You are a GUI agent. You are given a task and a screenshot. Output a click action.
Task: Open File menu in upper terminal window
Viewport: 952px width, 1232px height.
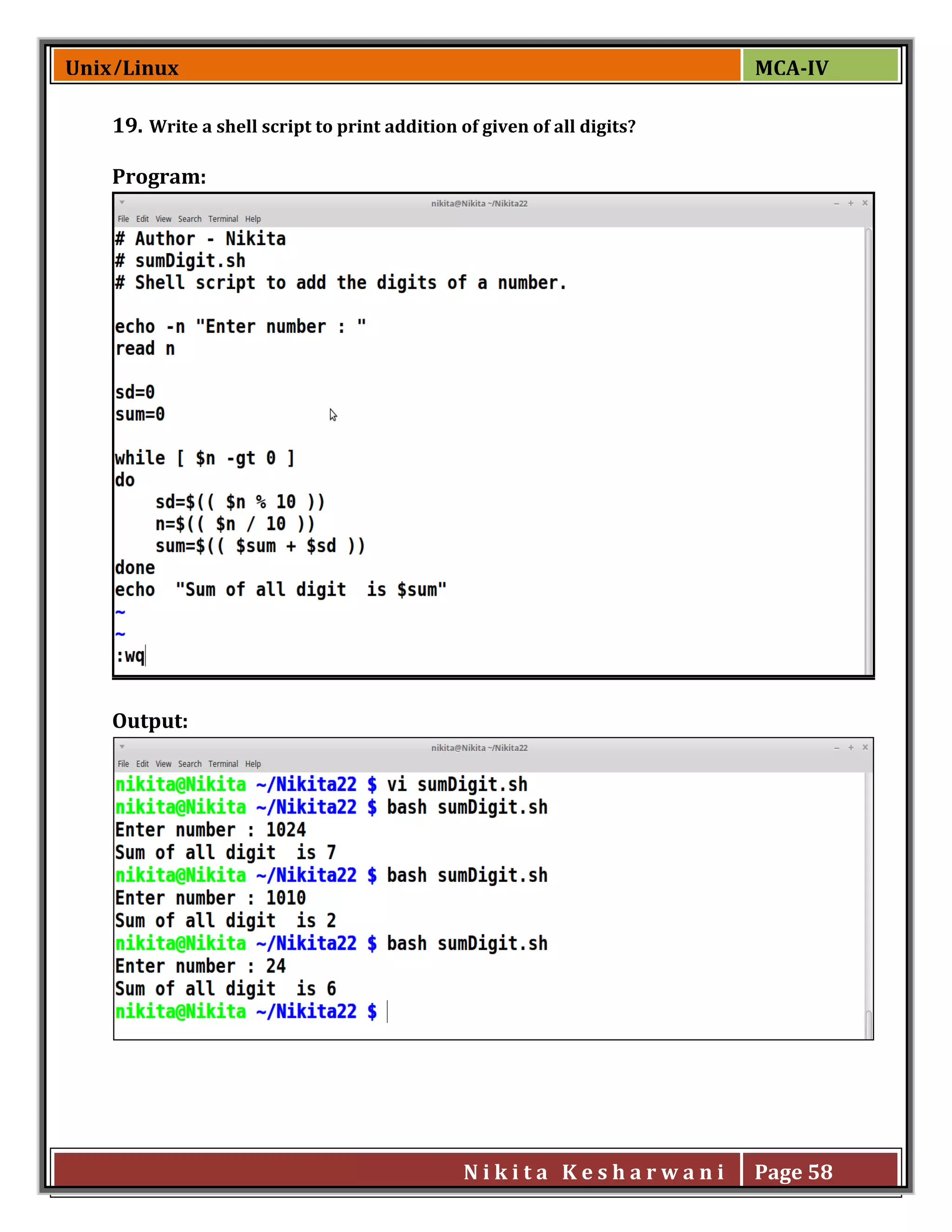tap(123, 219)
